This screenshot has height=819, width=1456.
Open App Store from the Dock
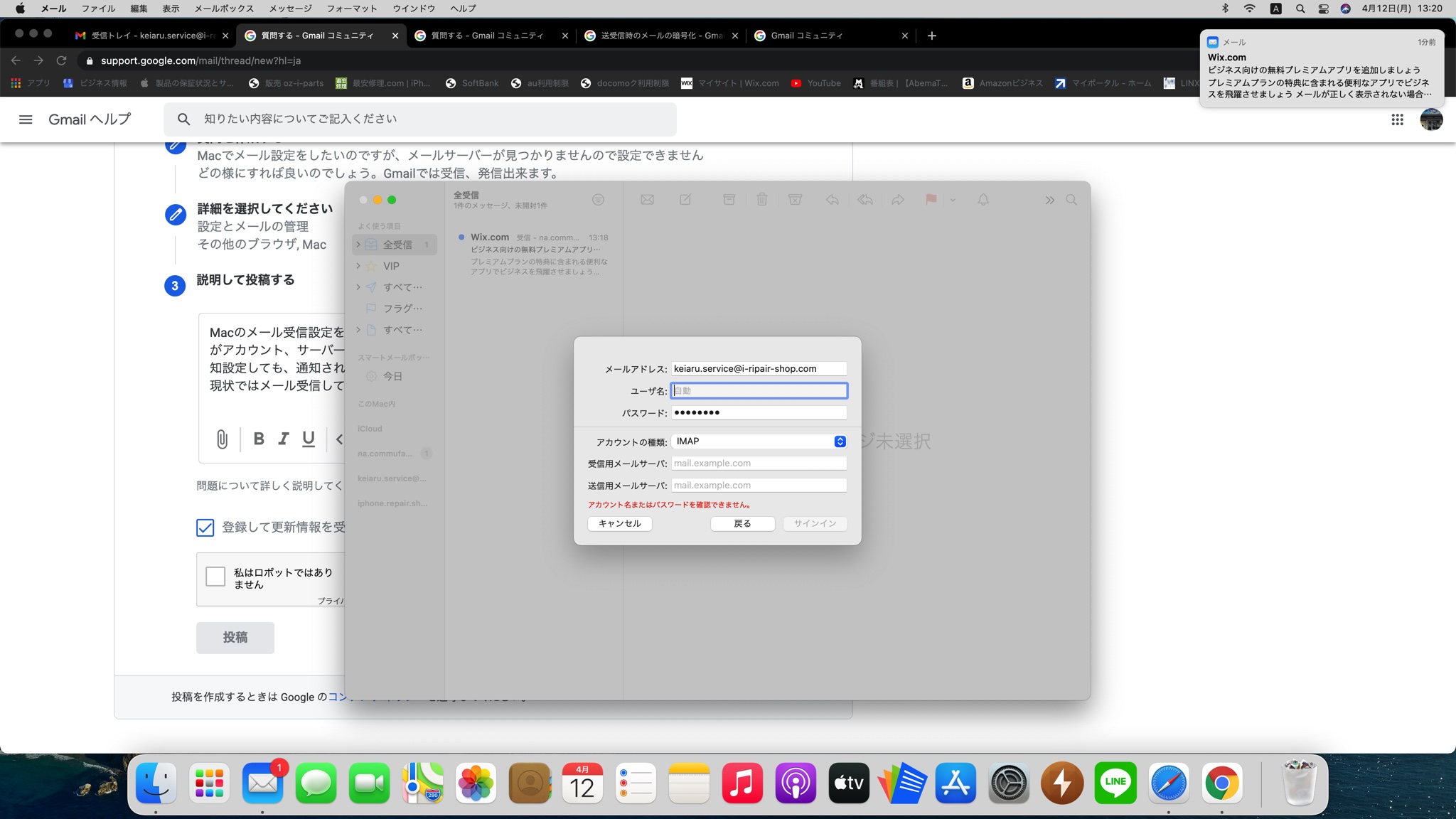(956, 783)
